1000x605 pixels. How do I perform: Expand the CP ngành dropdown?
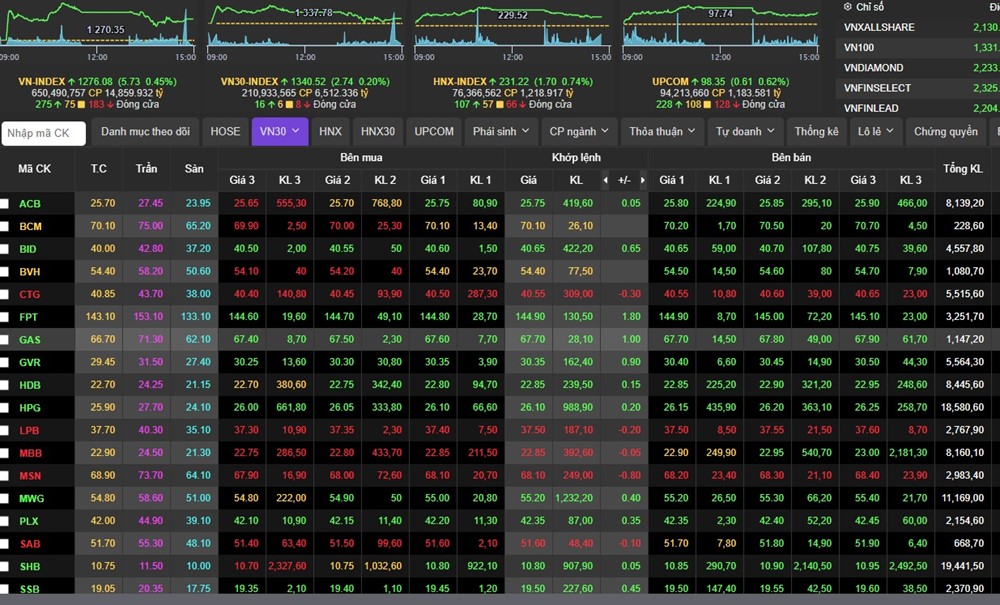(579, 131)
